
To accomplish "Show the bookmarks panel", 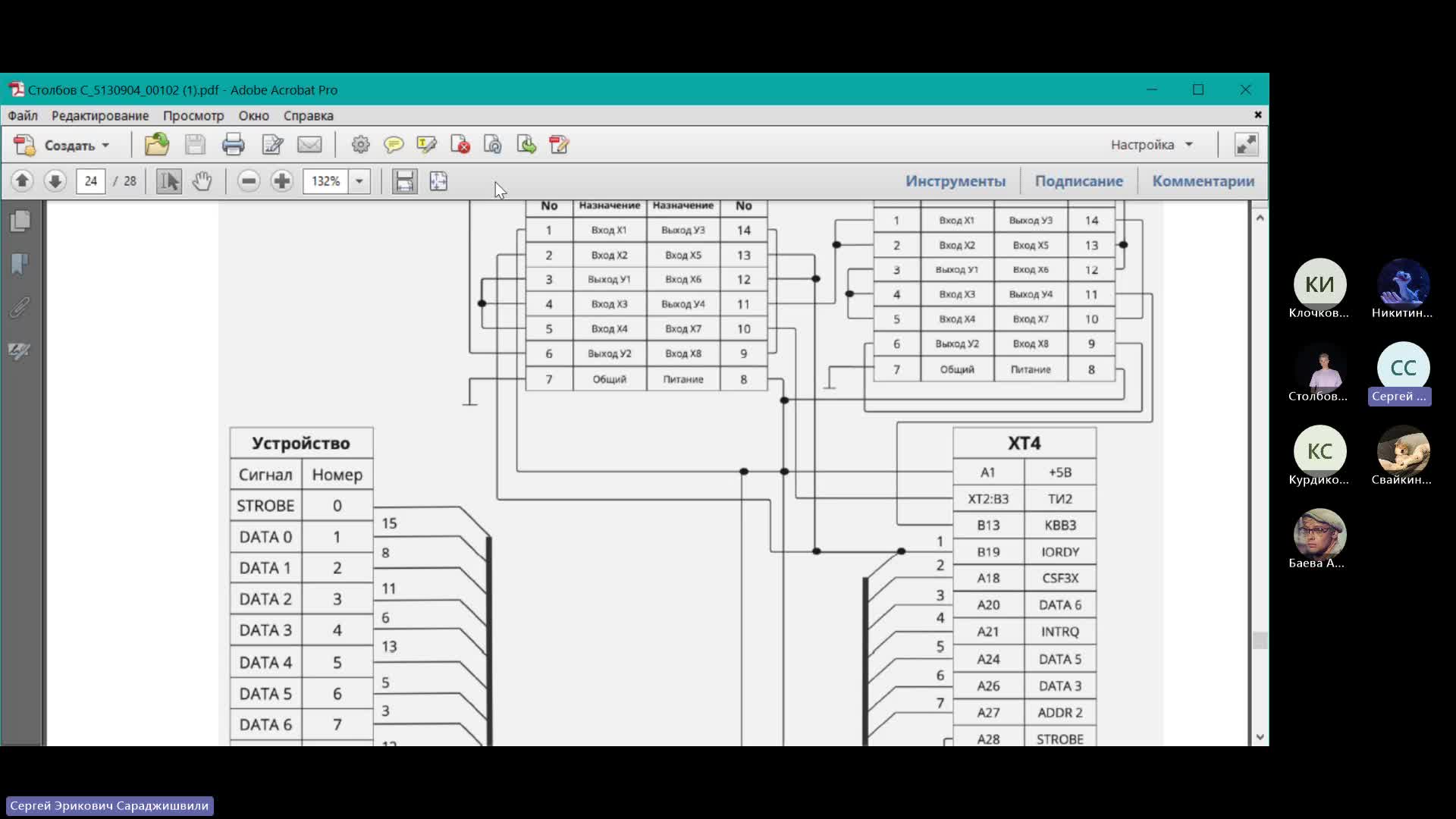I will pos(20,264).
